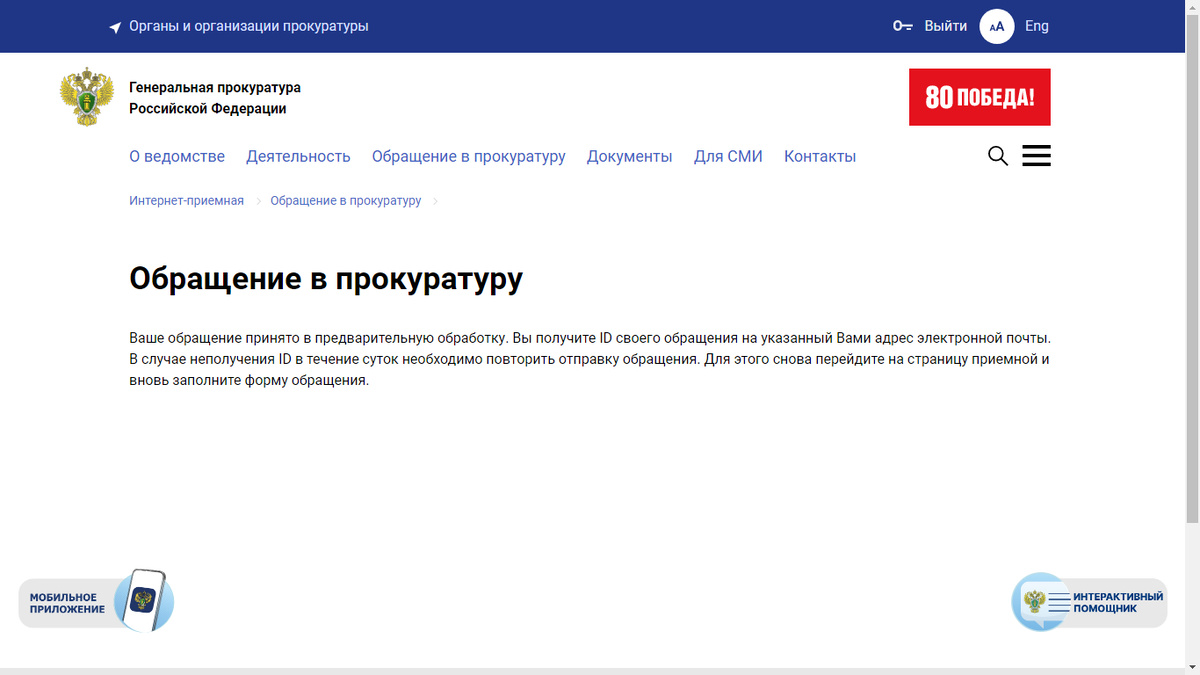Open font size settings via the аА circle
The height and width of the screenshot is (675, 1200).
(996, 26)
